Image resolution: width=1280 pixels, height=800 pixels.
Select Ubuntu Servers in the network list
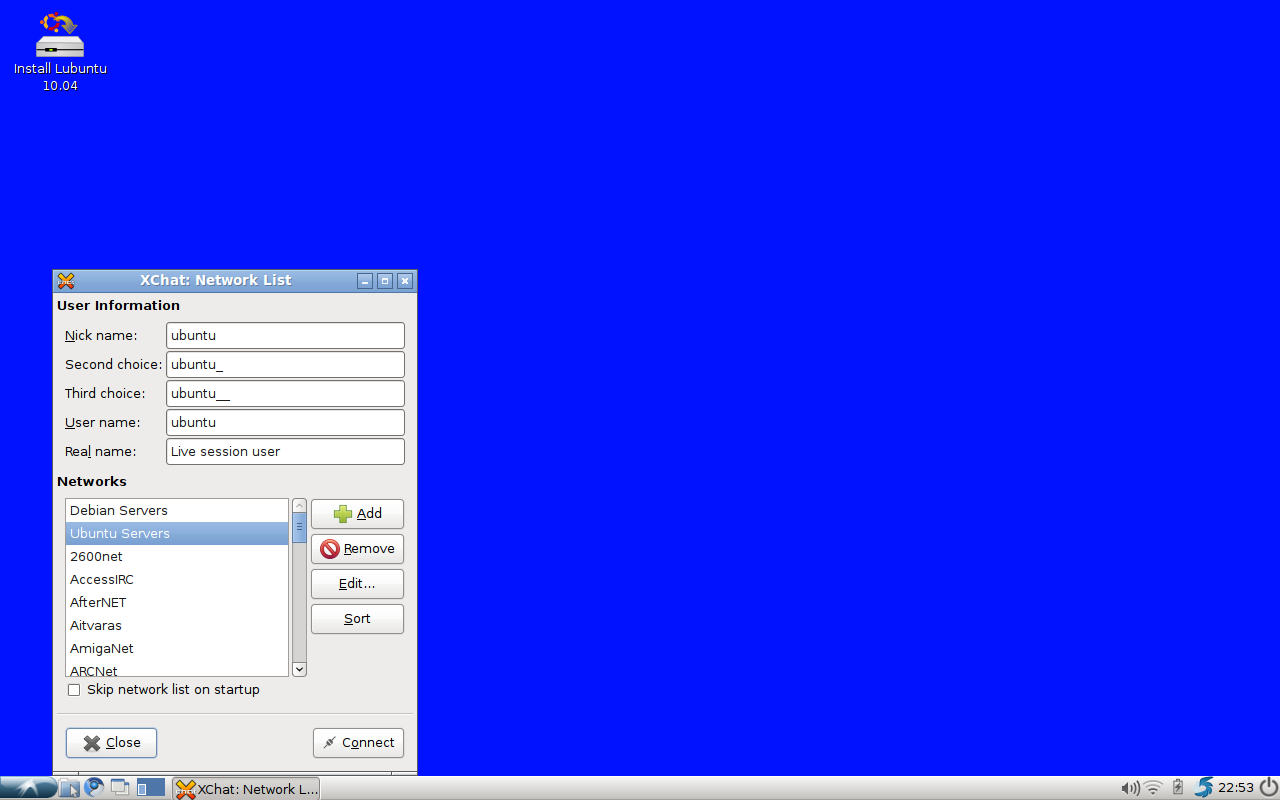(177, 534)
